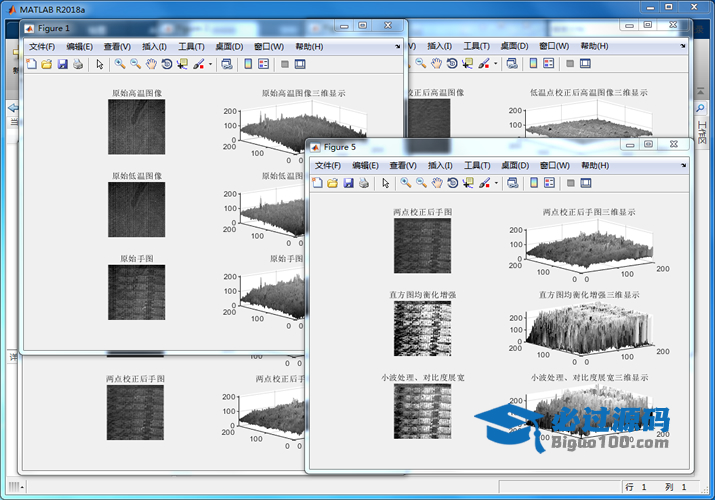Click New Figure icon in Figure 1 toolbar
Image resolution: width=715 pixels, height=500 pixels.
coord(31,64)
